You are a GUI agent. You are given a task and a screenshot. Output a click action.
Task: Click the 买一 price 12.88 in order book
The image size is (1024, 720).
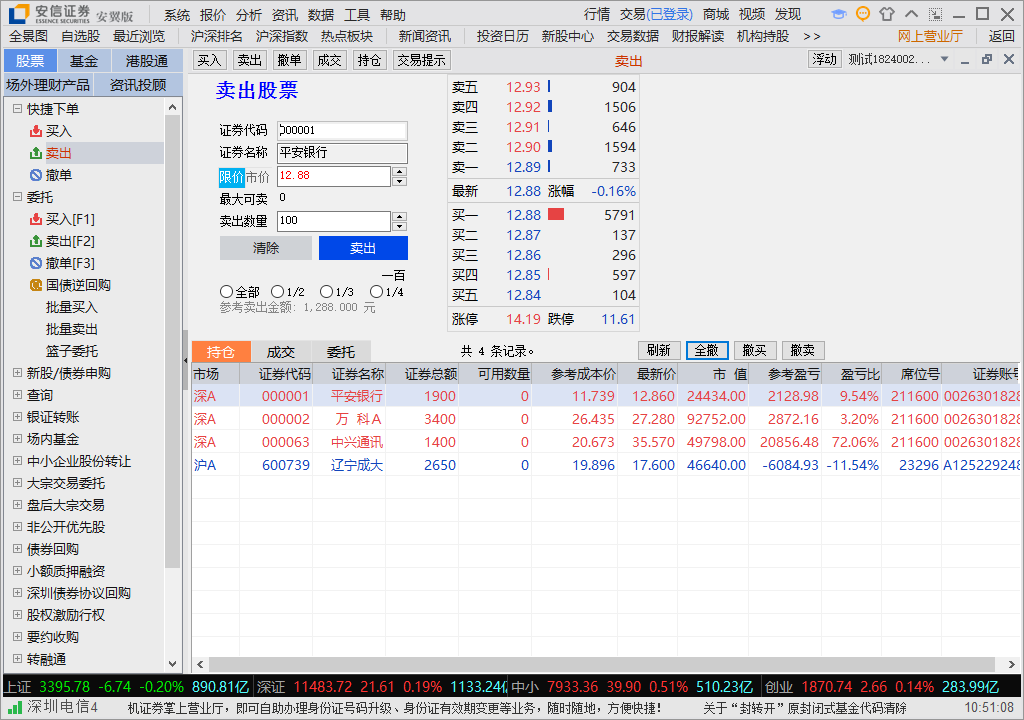(x=523, y=215)
